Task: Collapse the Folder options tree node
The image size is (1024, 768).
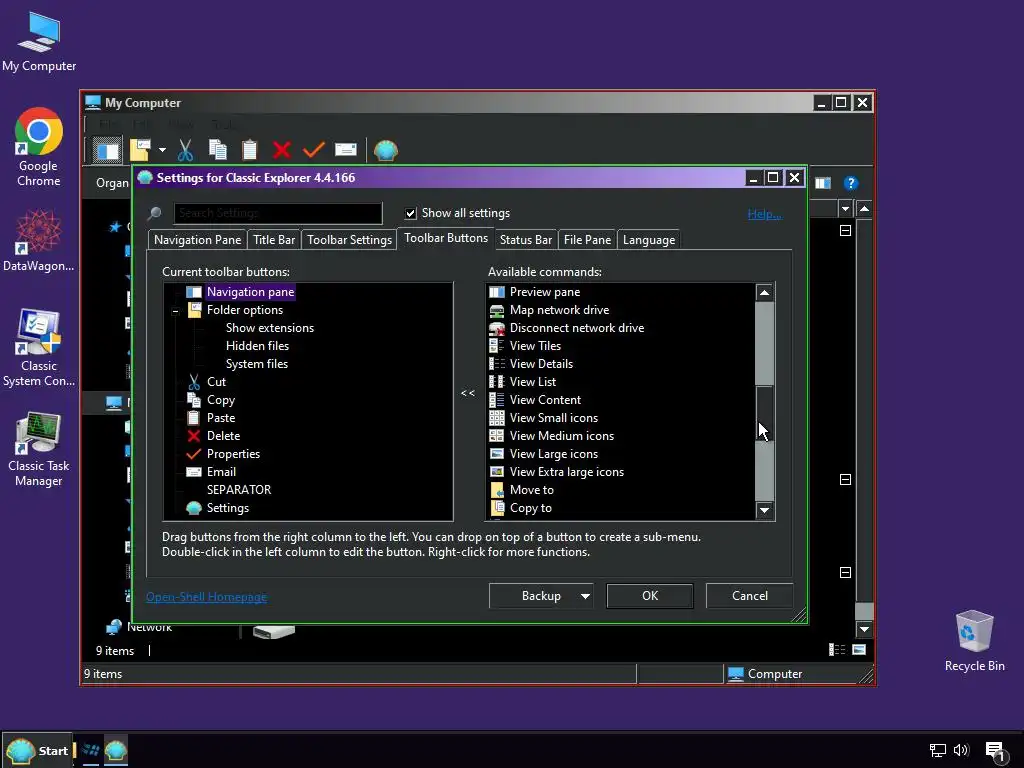Action: pos(175,311)
